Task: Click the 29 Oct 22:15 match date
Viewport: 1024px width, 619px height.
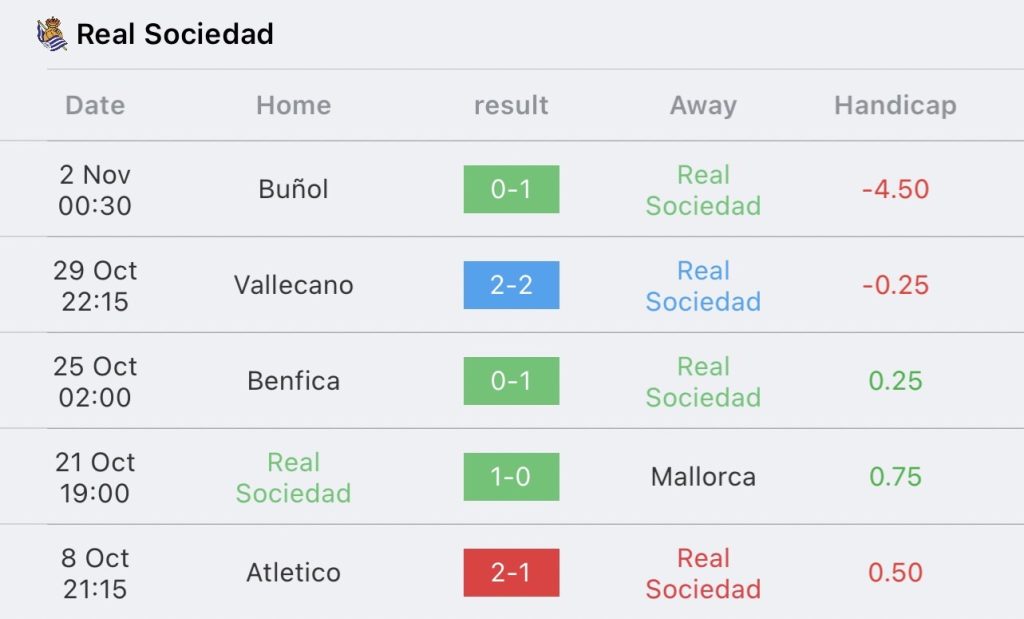Action: pos(95,285)
